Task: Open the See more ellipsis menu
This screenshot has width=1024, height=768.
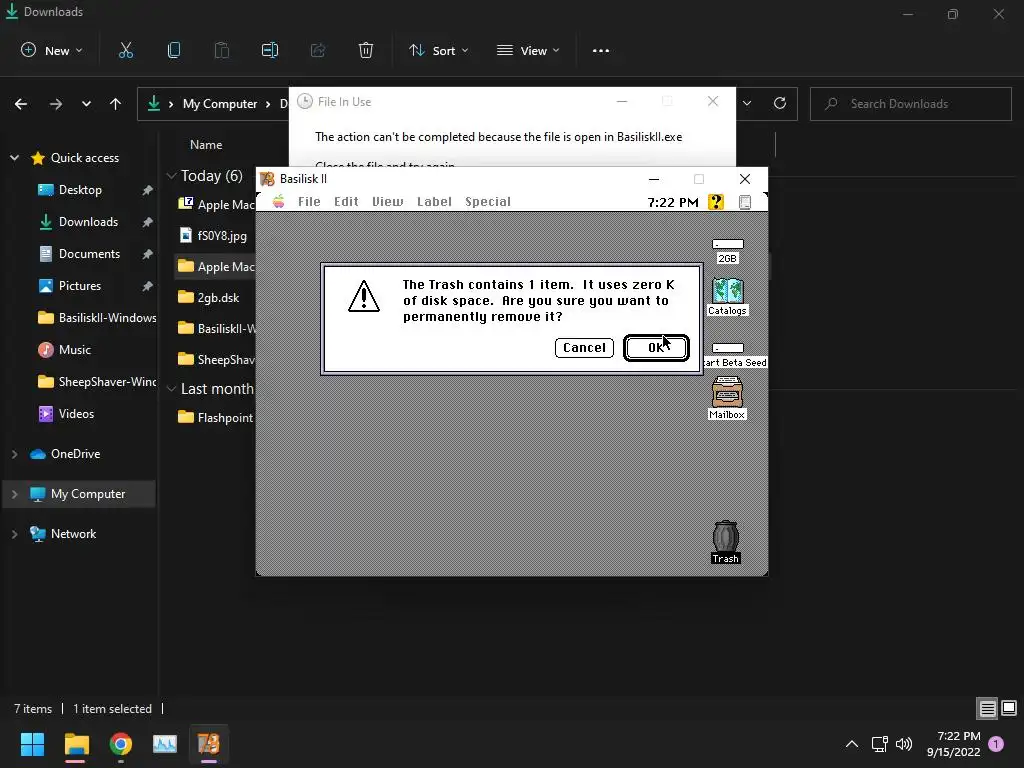Action: click(x=601, y=50)
